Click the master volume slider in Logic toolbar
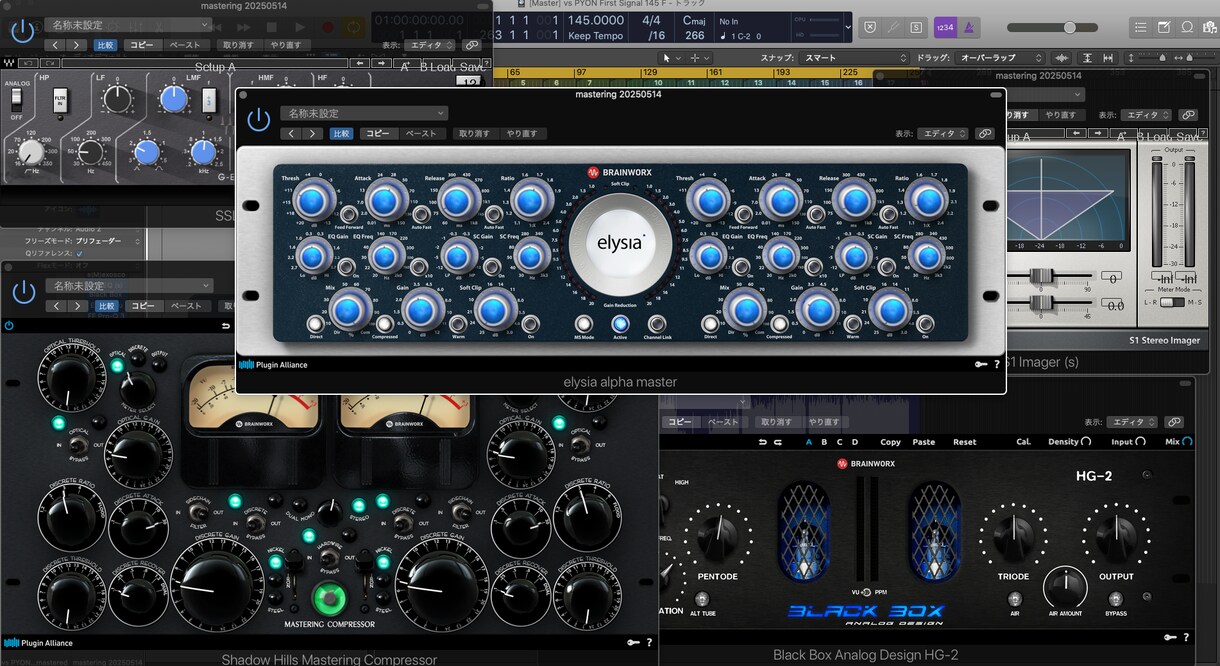 pyautogui.click(x=1068, y=27)
